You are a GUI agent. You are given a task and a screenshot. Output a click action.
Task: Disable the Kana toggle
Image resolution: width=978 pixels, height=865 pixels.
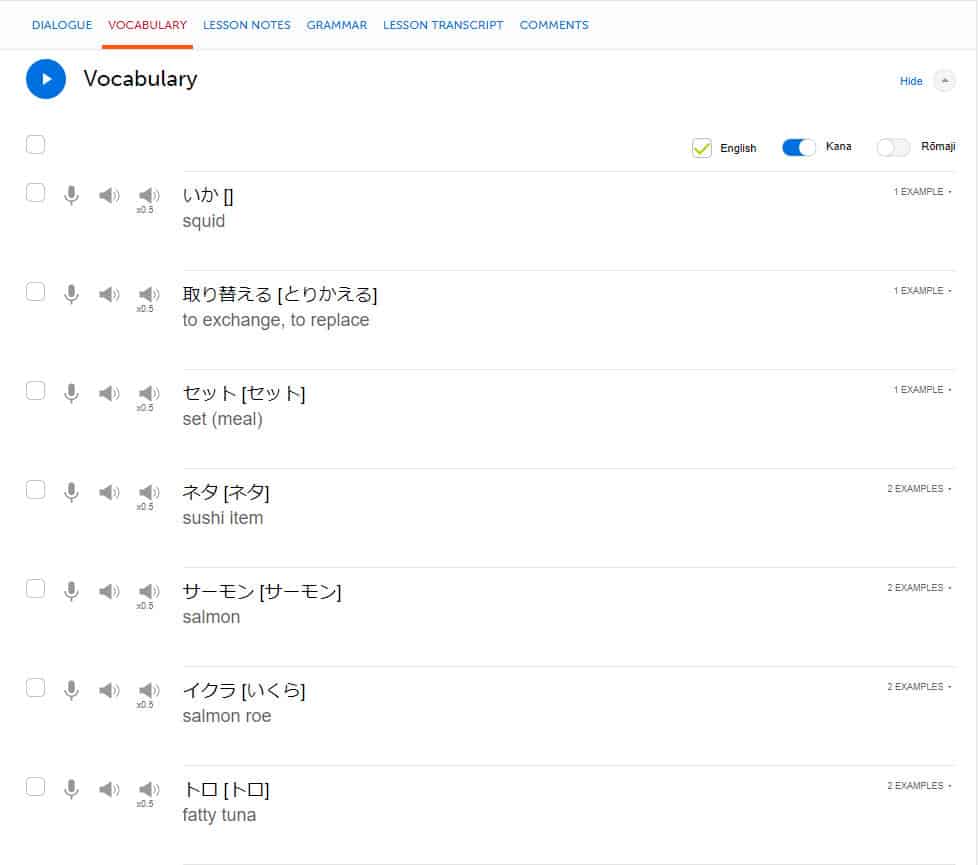798,147
